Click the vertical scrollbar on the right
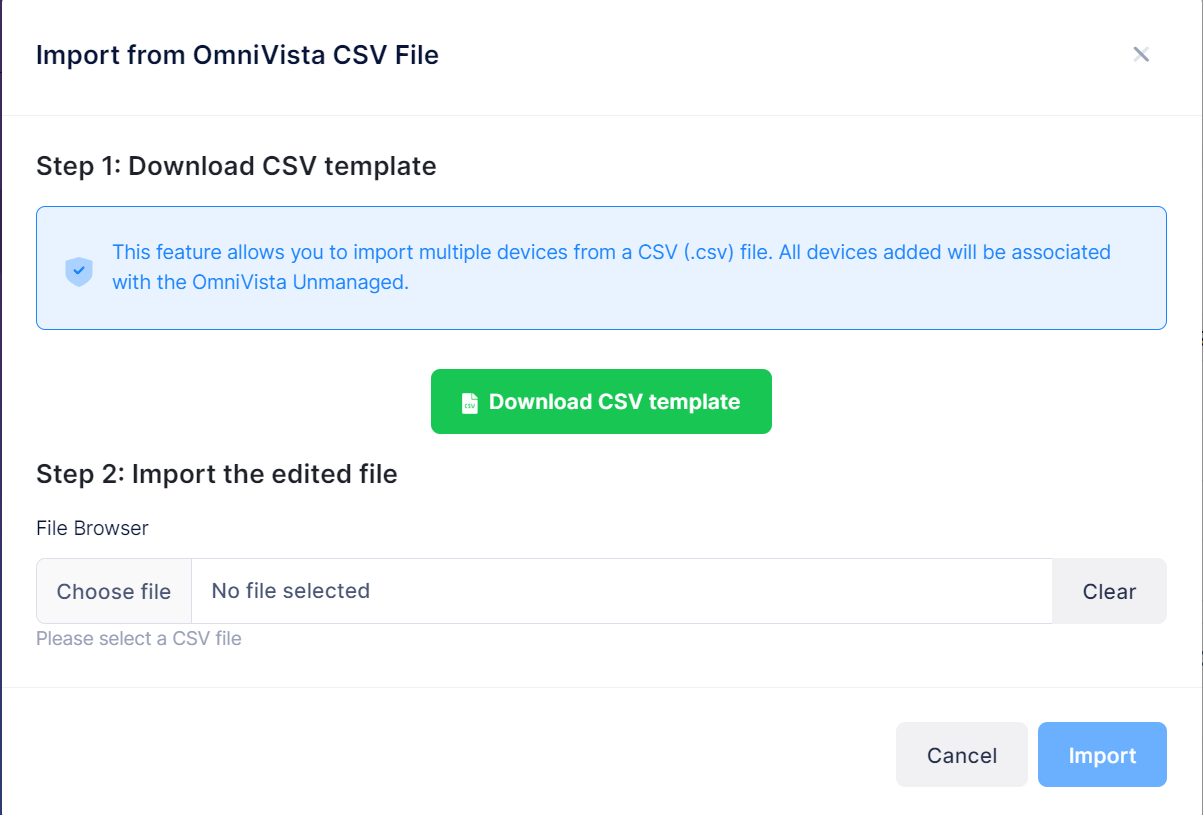Screen dimensions: 1203x815 pyautogui.click(x=1198, y=400)
